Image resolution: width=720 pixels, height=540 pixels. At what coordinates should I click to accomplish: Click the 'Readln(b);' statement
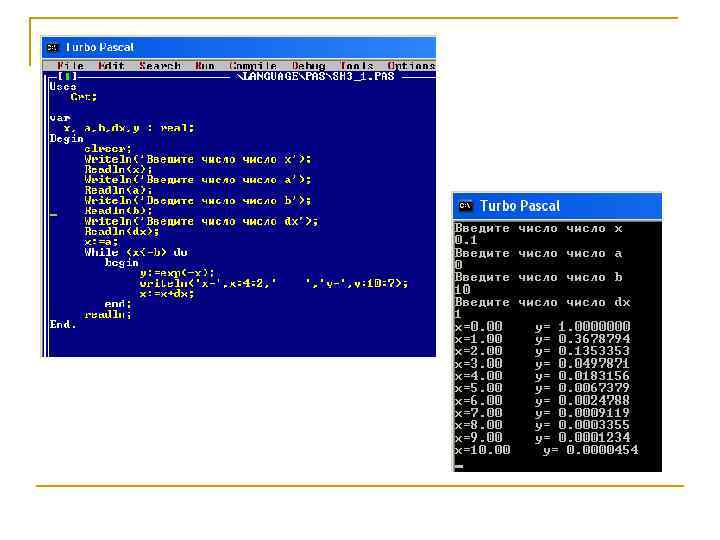coord(118,211)
